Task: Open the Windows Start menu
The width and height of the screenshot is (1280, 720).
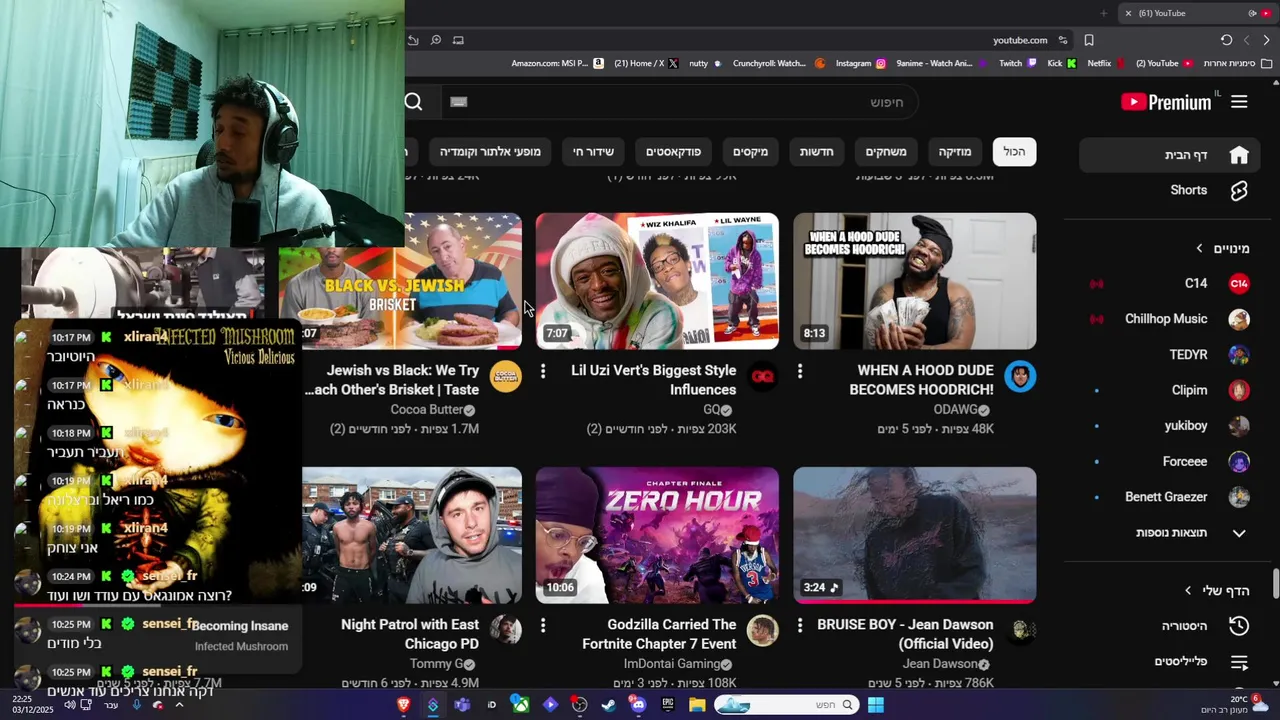Action: [875, 705]
